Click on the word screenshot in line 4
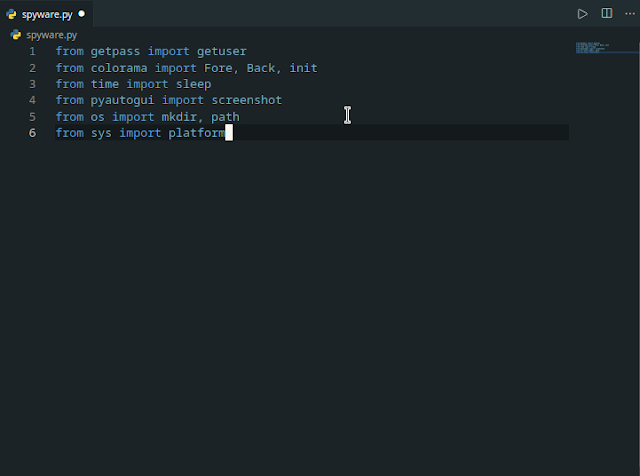The width and height of the screenshot is (640, 476). click(x=247, y=100)
